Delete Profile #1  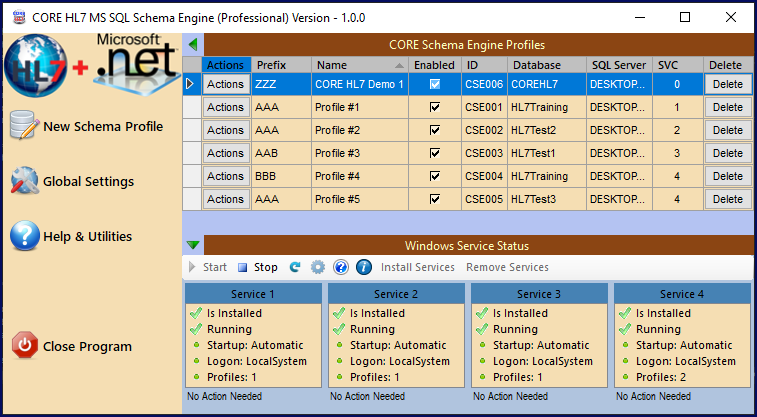[x=728, y=107]
